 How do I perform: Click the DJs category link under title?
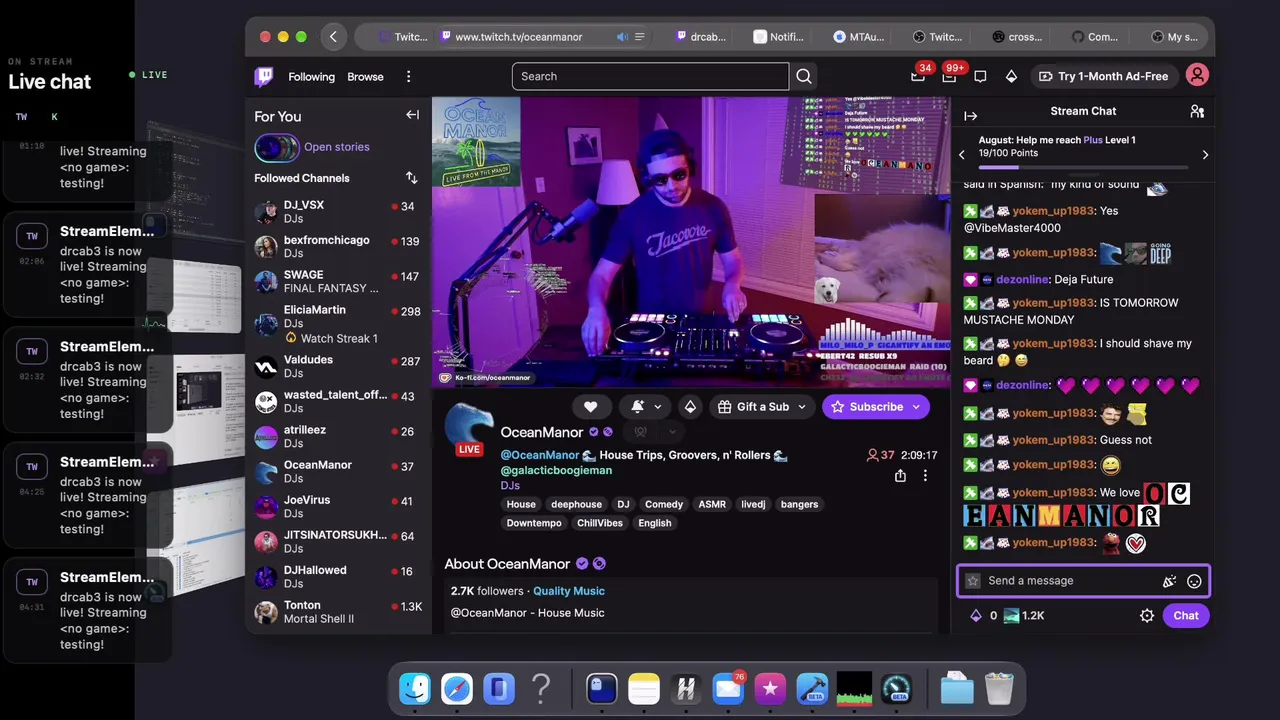click(510, 485)
